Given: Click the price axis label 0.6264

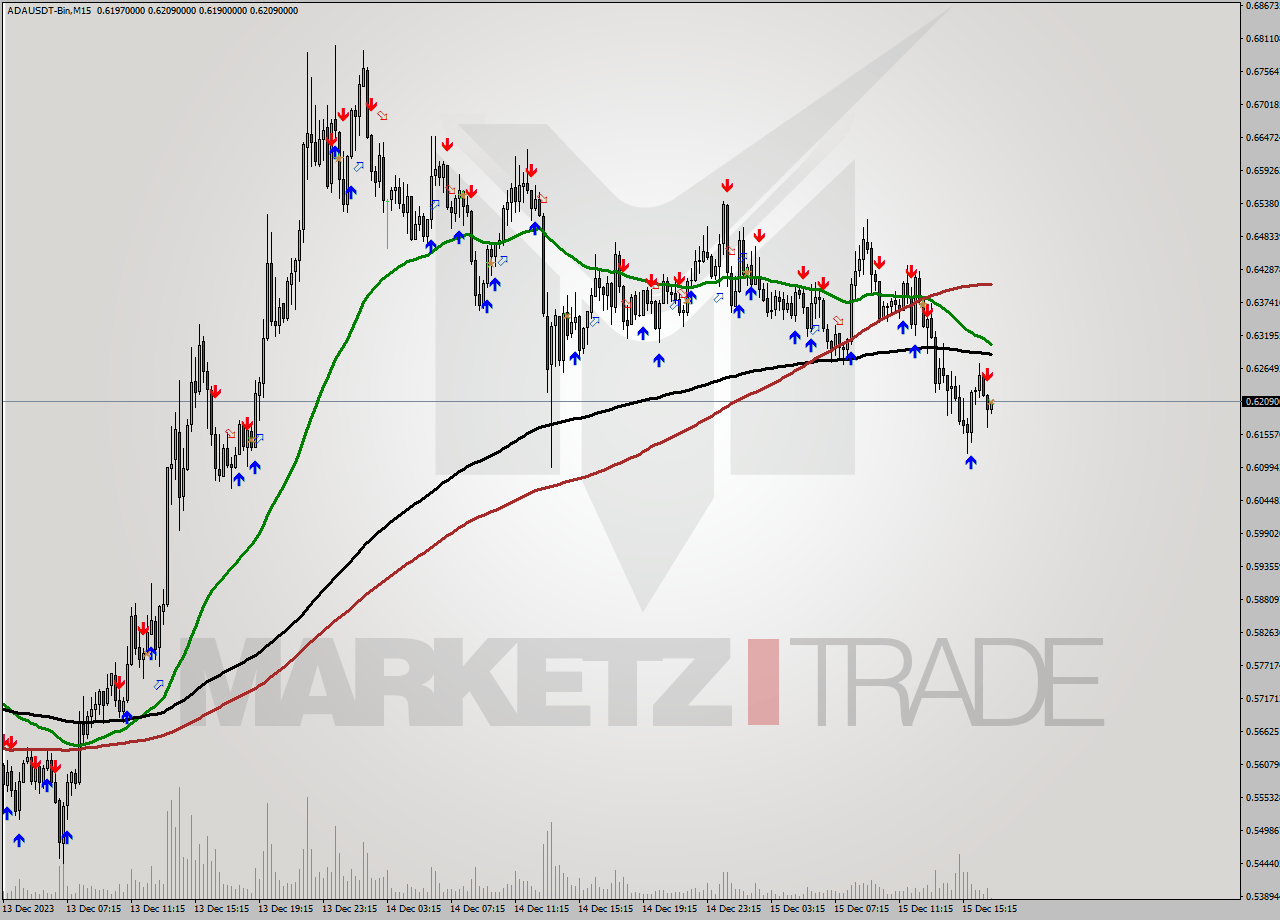Looking at the screenshot, I should pos(1263,368).
